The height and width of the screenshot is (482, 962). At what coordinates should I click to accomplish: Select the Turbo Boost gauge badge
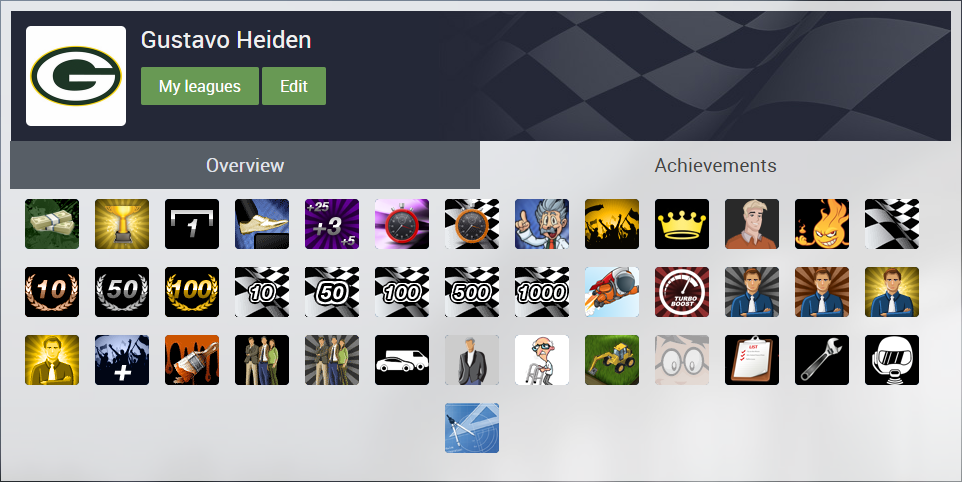coord(682,292)
